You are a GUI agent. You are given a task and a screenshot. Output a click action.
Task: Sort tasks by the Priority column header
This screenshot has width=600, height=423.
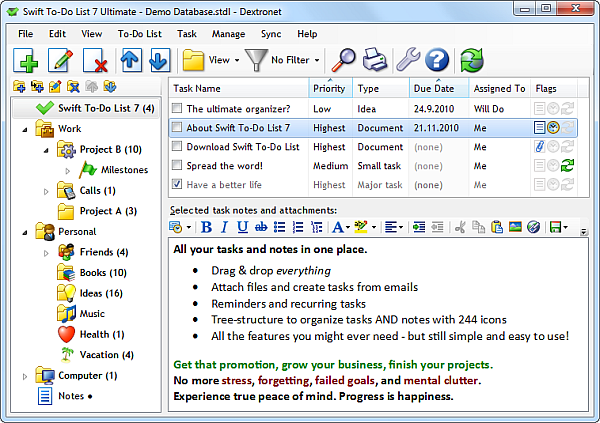(330, 88)
